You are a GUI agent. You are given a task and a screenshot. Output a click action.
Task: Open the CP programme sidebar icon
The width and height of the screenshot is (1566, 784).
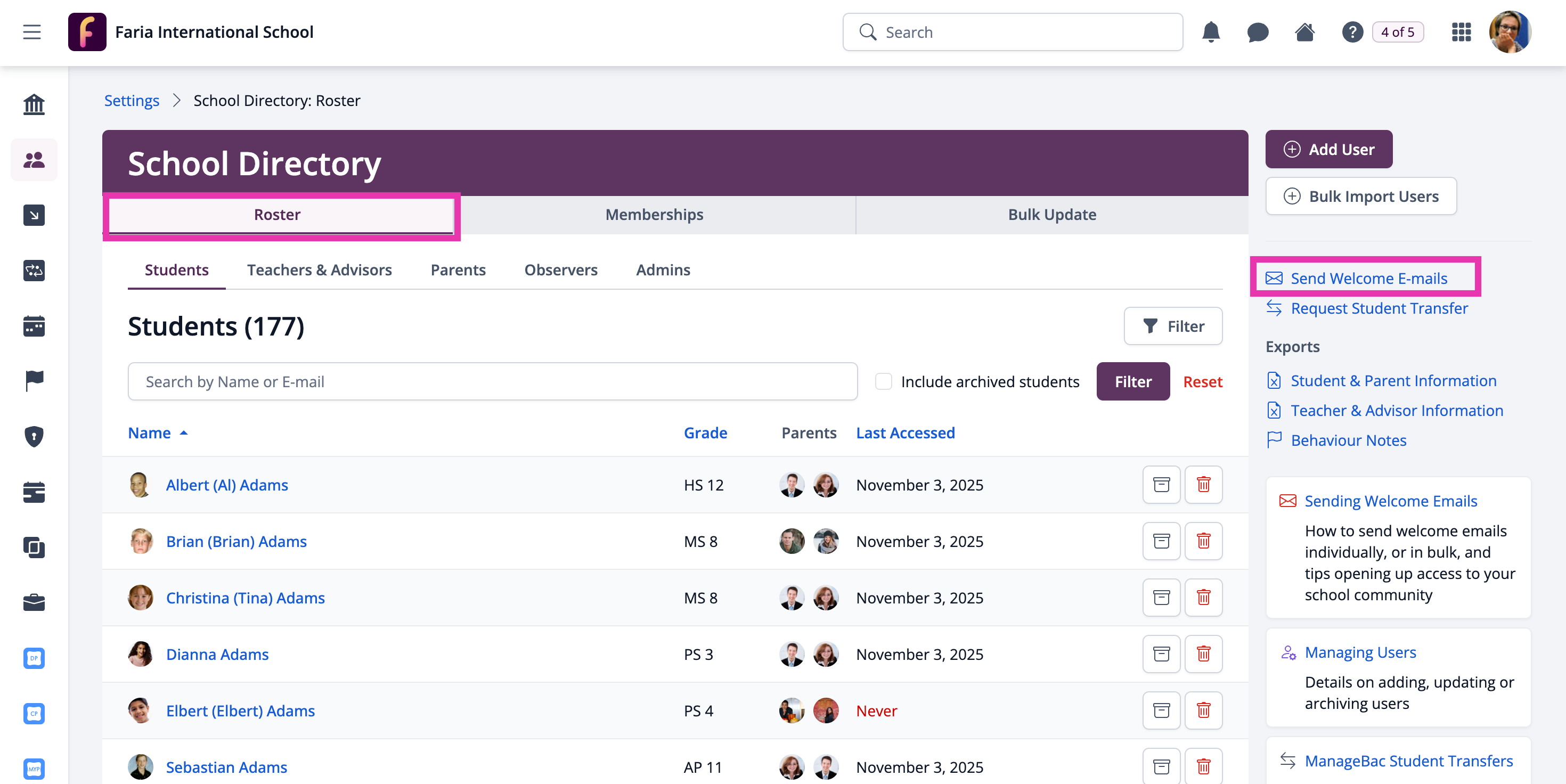tap(34, 713)
